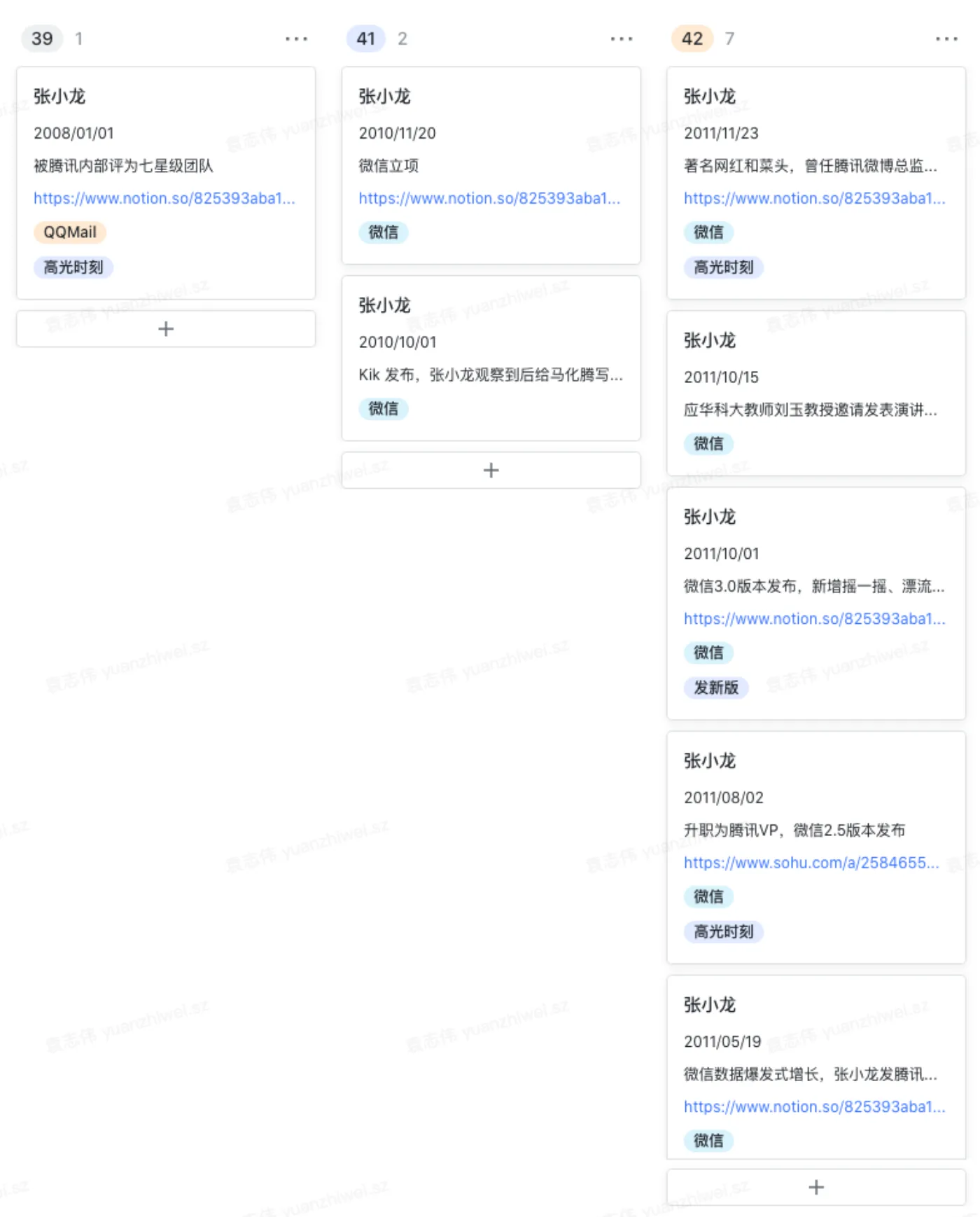Click the 高光时刻 tag in the 2011/08/02 card
Screen dimensions: 980x1217
coord(724,932)
